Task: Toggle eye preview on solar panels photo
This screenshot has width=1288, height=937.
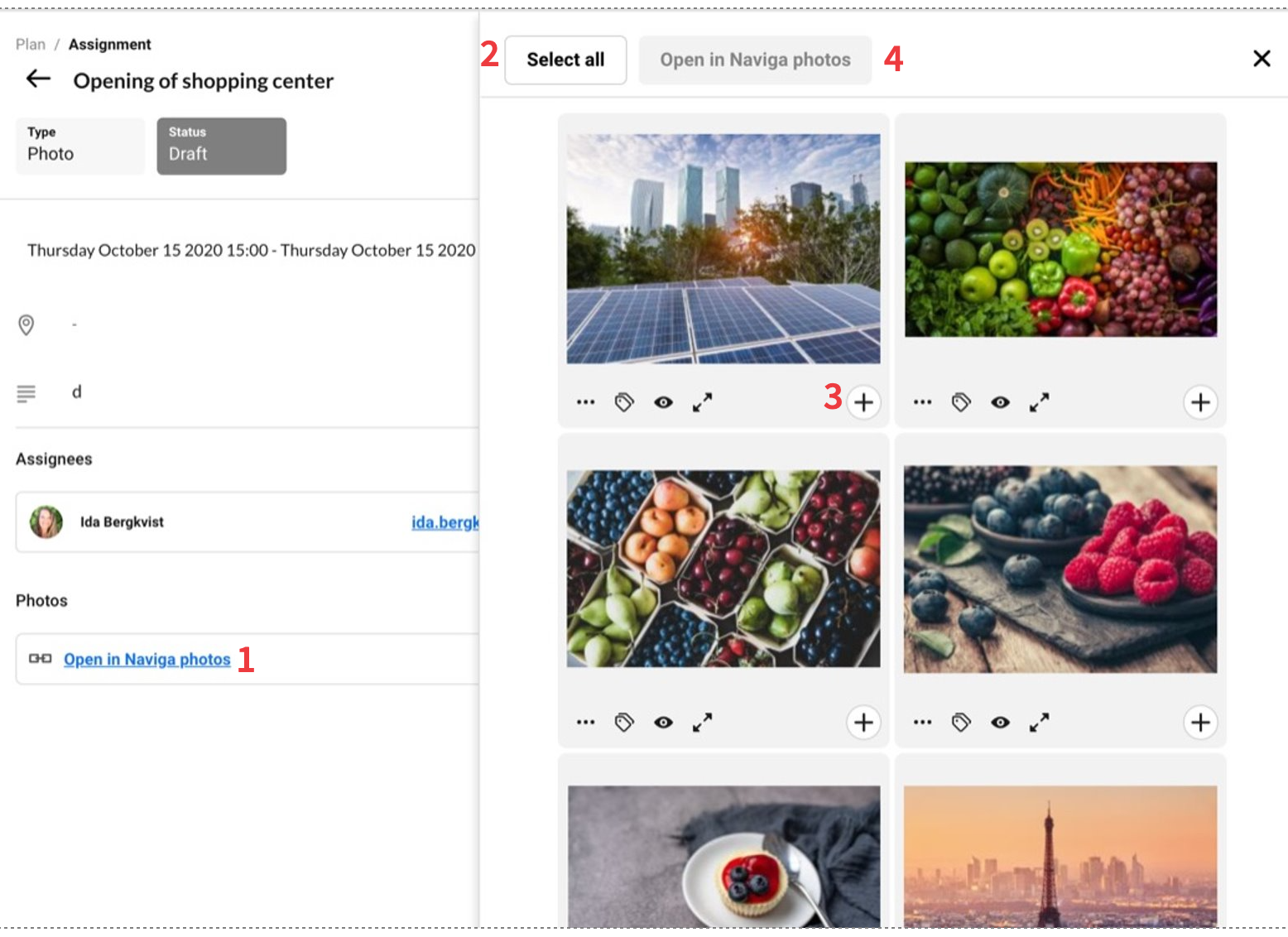Action: click(663, 403)
